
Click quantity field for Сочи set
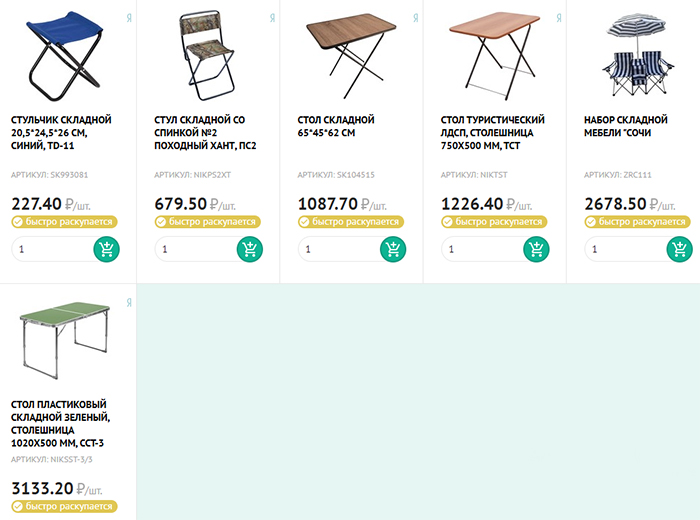pos(626,249)
